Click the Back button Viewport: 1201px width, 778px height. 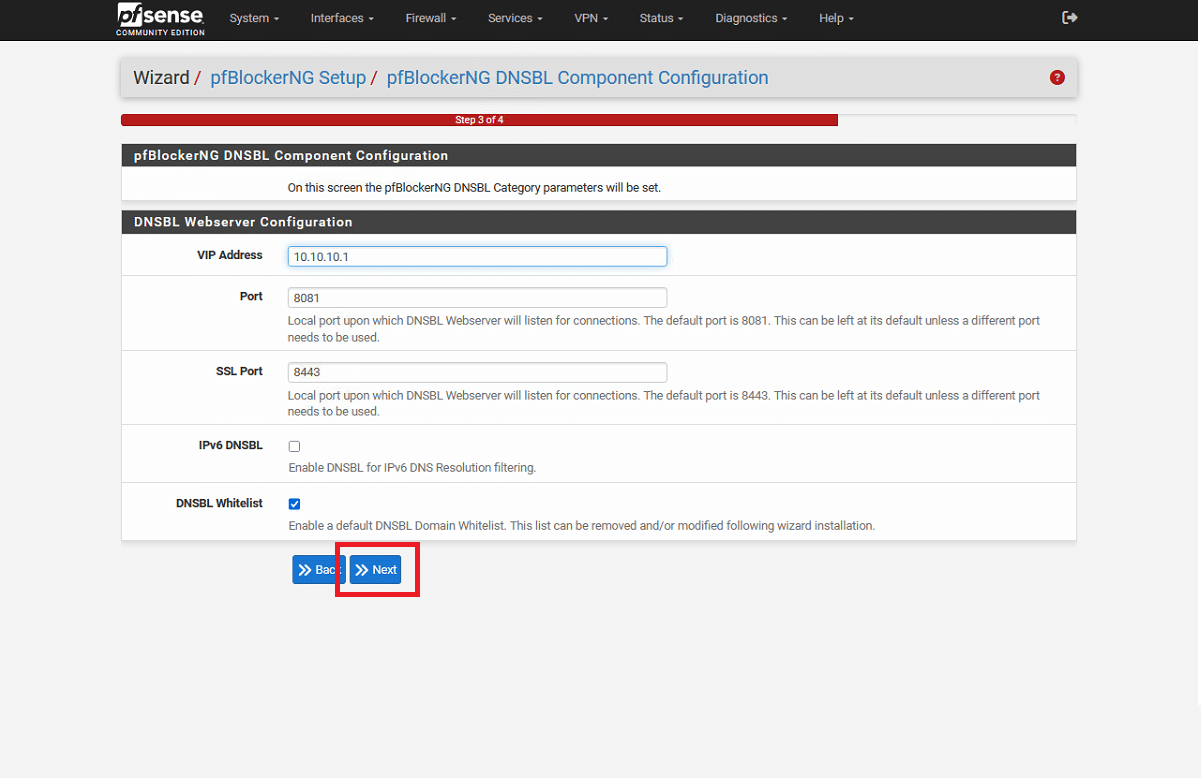[x=319, y=570]
